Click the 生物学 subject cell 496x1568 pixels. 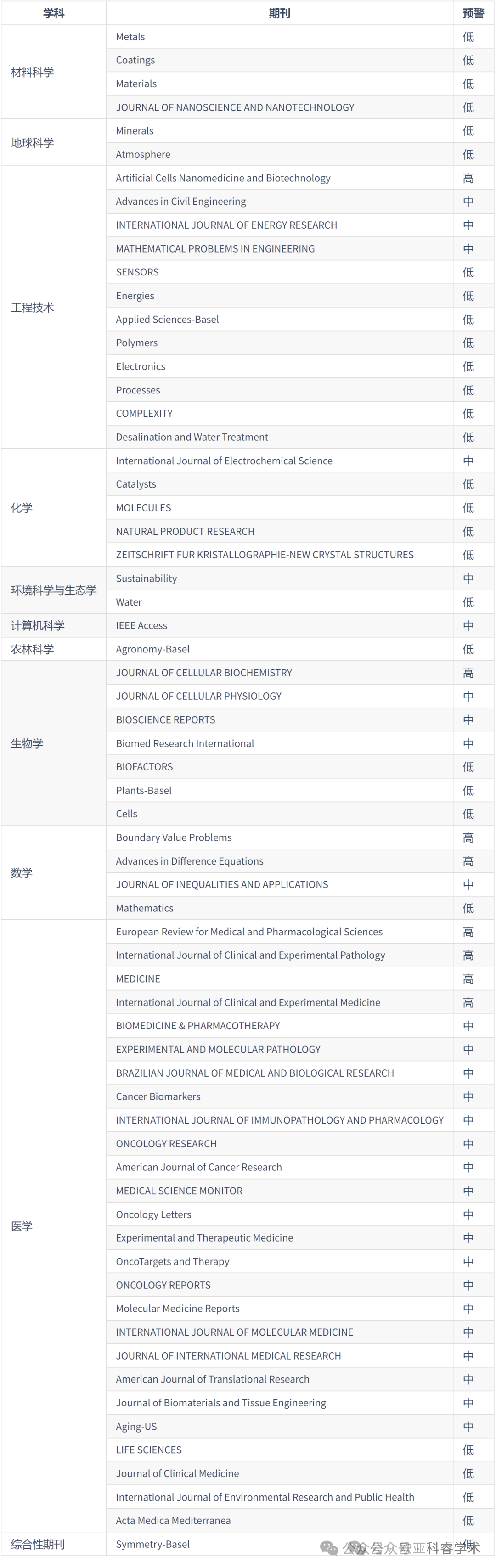pos(54,743)
